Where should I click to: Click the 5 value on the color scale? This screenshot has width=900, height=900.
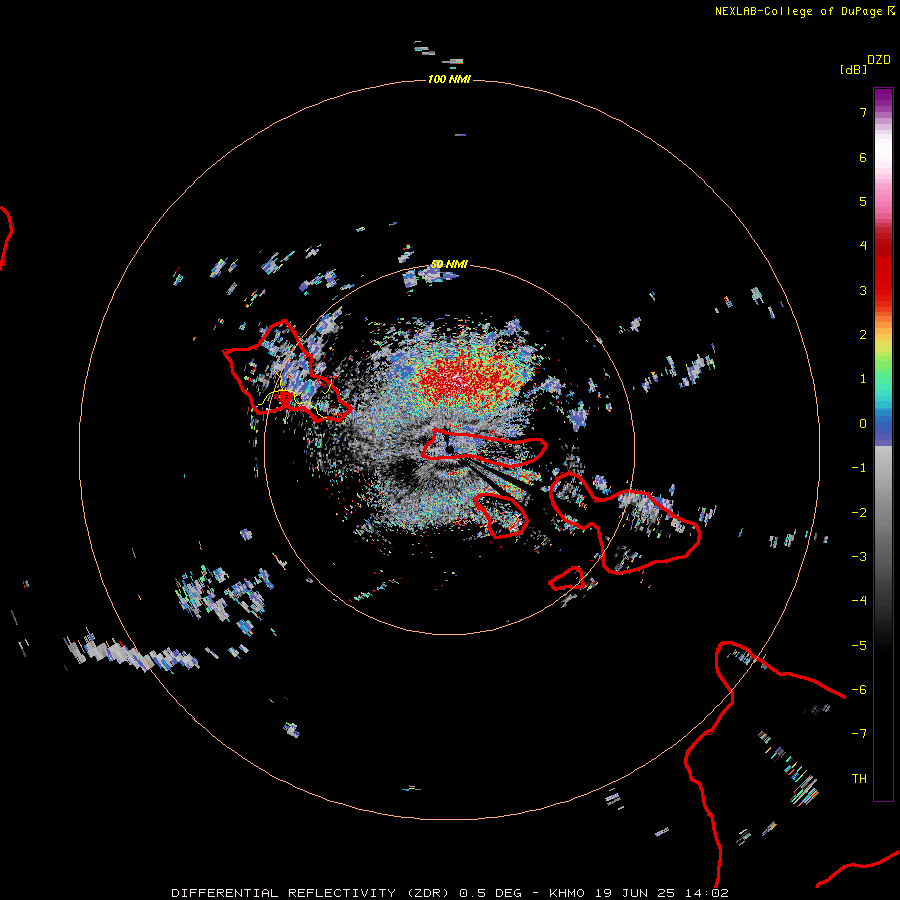(x=863, y=201)
